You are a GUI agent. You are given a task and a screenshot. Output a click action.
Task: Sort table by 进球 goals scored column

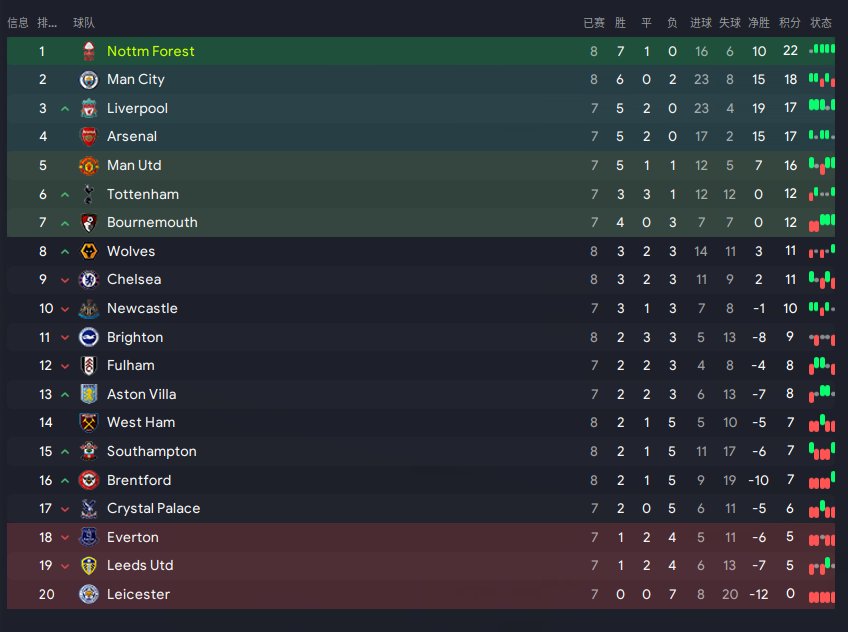point(701,23)
